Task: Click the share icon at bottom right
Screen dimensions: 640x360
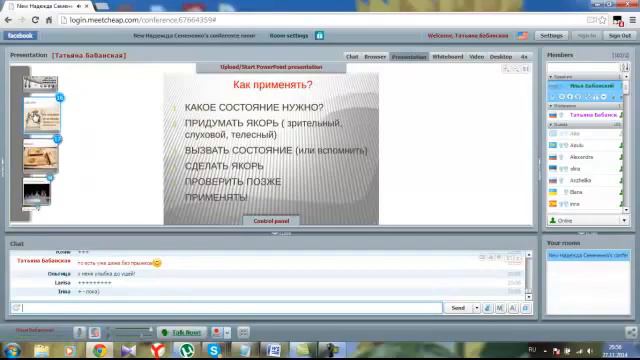Action: [631, 332]
